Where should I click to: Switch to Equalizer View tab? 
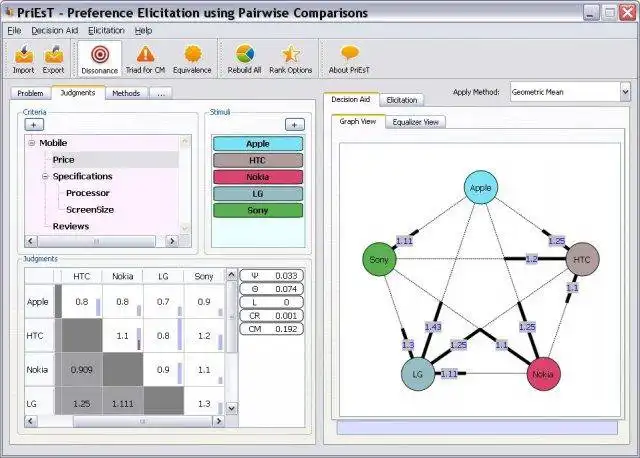coord(416,122)
